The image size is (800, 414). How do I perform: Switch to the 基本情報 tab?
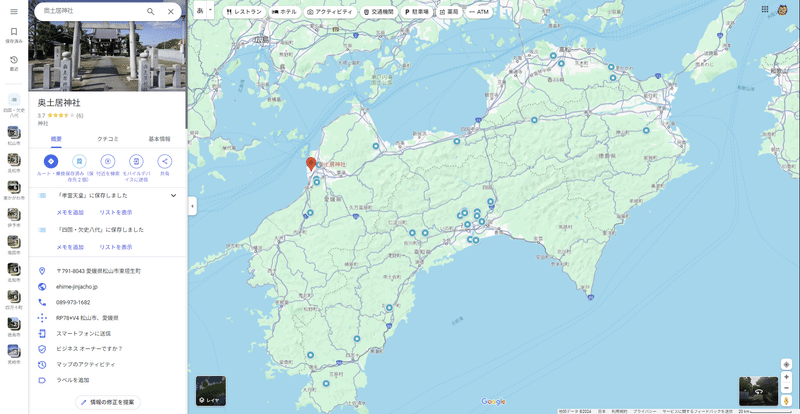pyautogui.click(x=159, y=139)
